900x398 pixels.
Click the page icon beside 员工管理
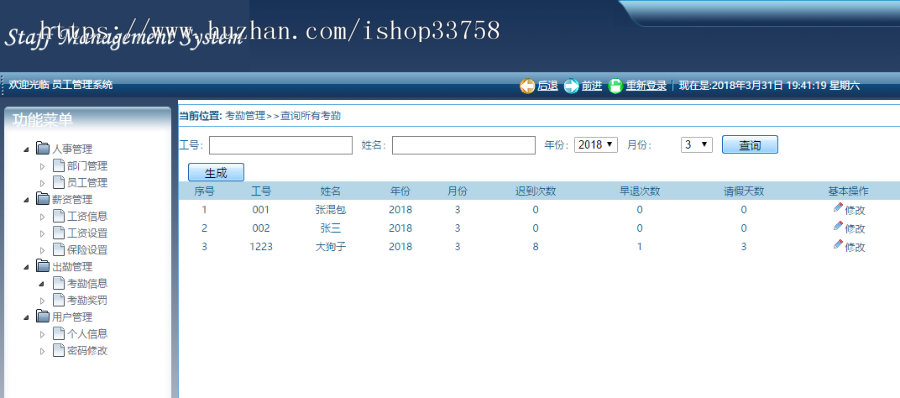pos(59,182)
